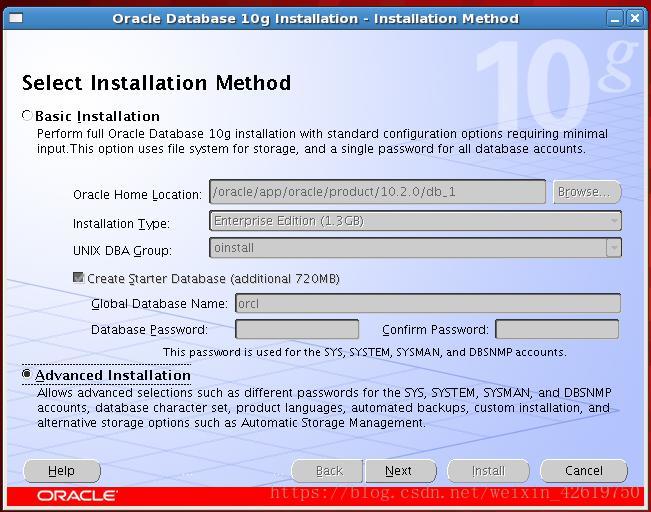Click the SYS, SYSTEM, SYSMAN password note
Viewport: 651px width, 512px height.
pyautogui.click(x=365, y=352)
